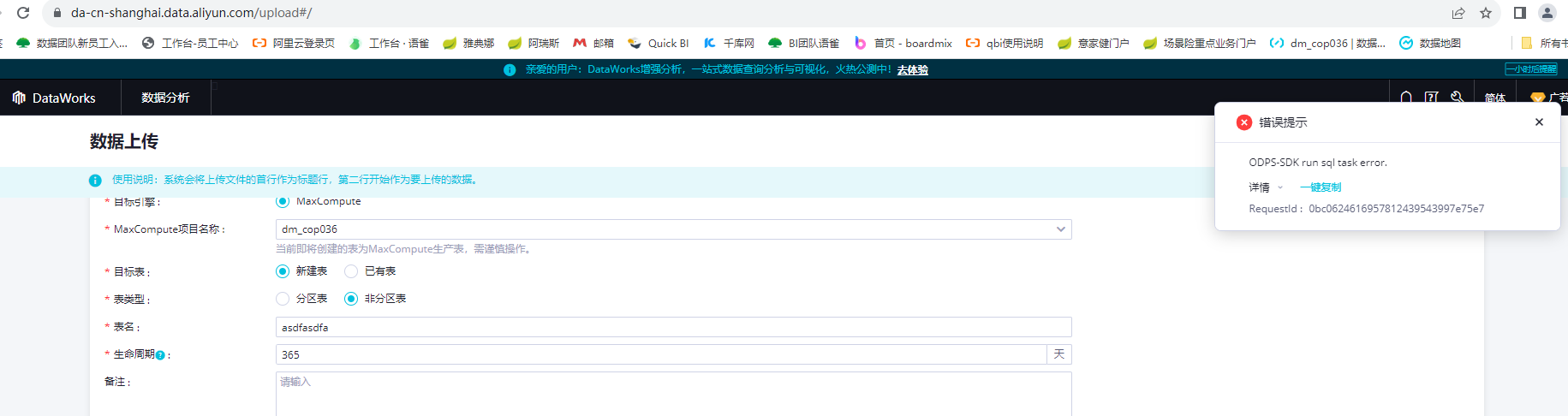Open the 数据团队新员工入... bookmark
The height and width of the screenshot is (416, 1568).
point(72,43)
